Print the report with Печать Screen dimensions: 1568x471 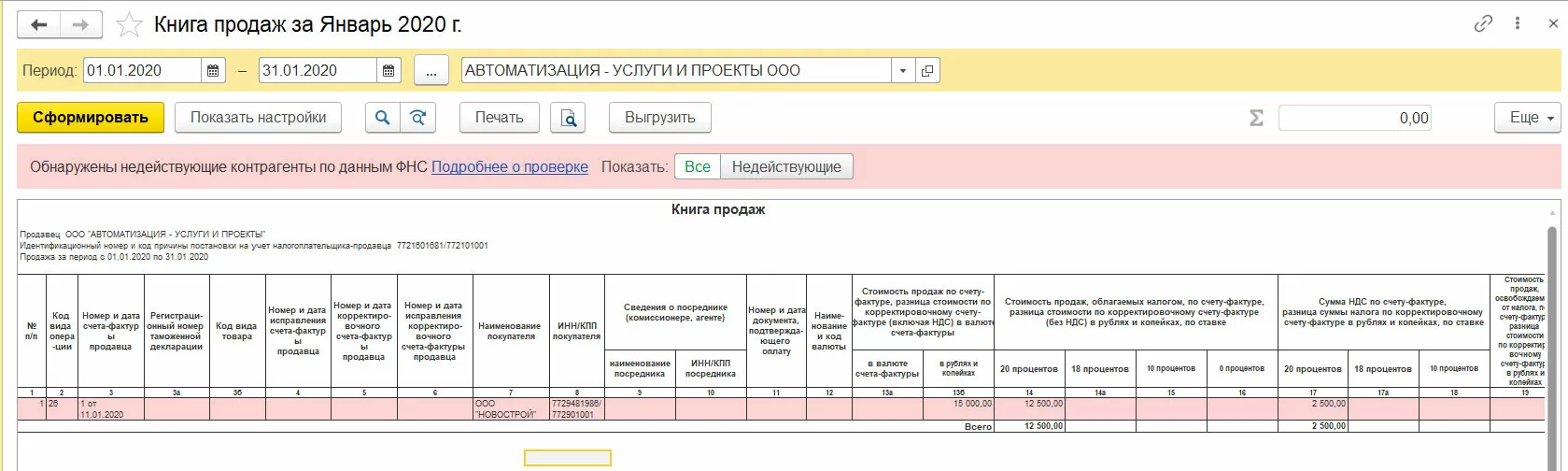(x=500, y=118)
